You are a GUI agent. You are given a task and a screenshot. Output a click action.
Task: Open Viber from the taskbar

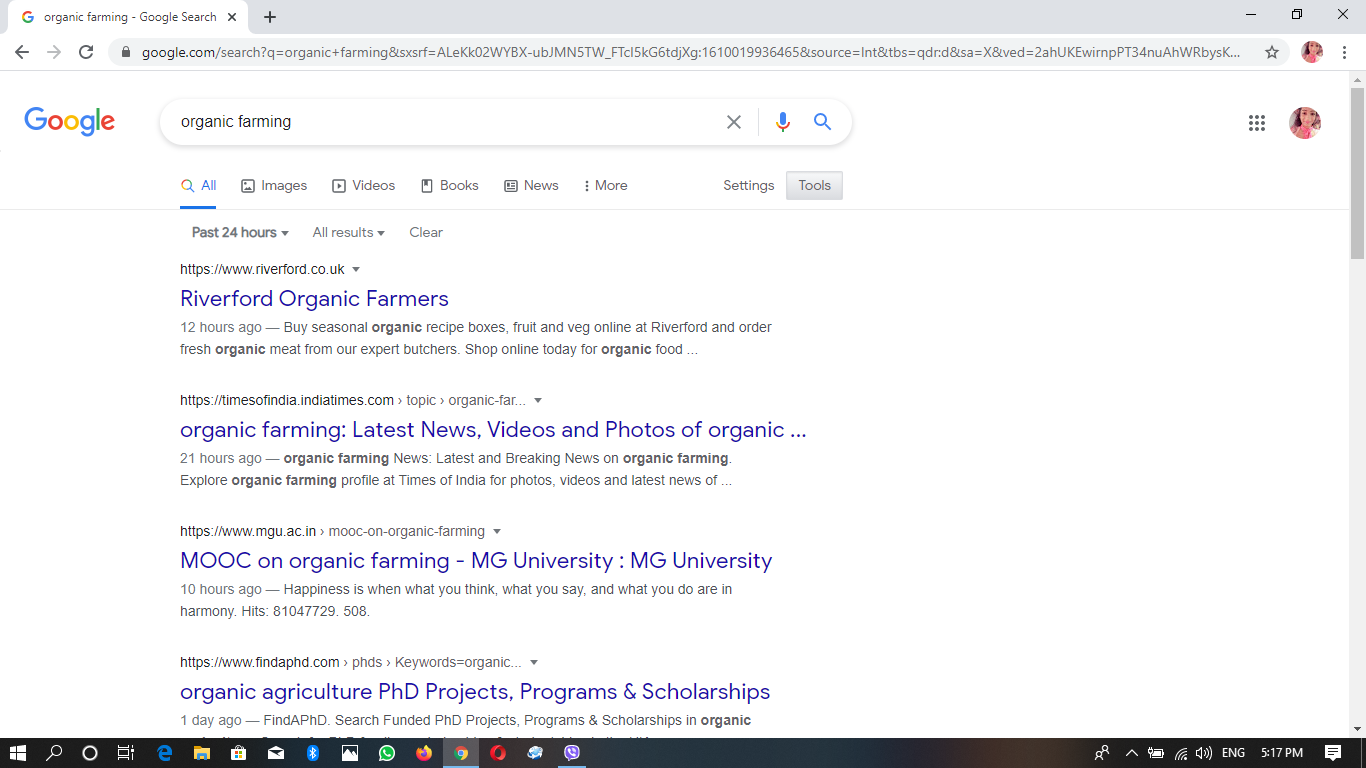pyautogui.click(x=572, y=753)
